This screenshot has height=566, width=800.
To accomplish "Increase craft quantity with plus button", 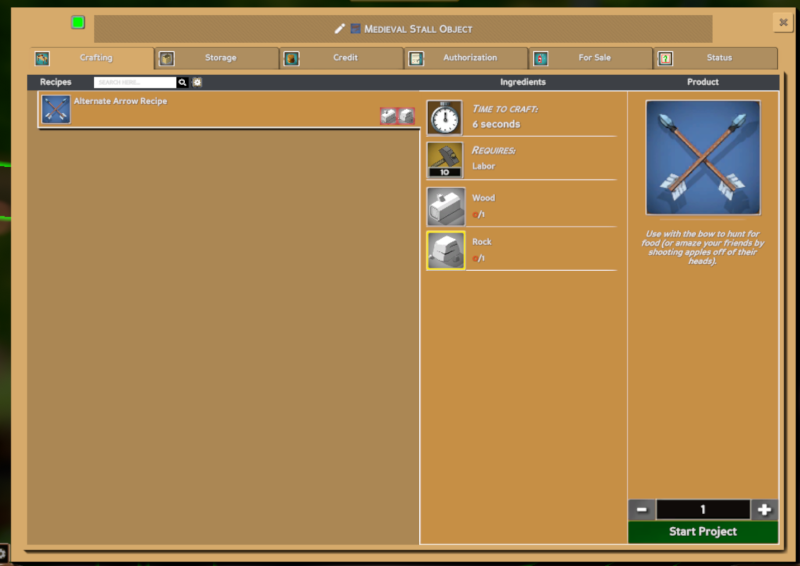I will (764, 509).
